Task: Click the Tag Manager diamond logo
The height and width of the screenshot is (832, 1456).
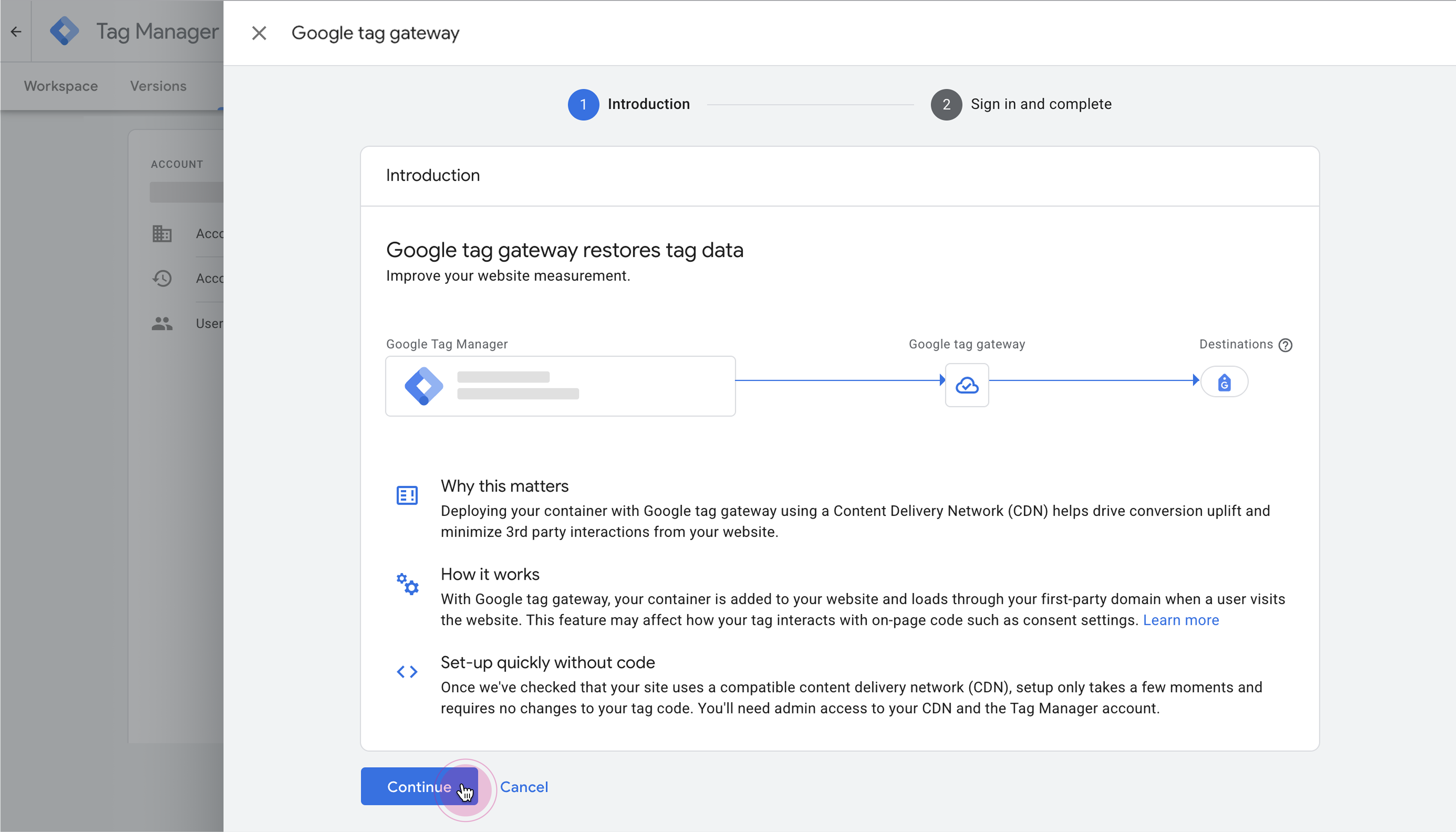Action: point(65,31)
